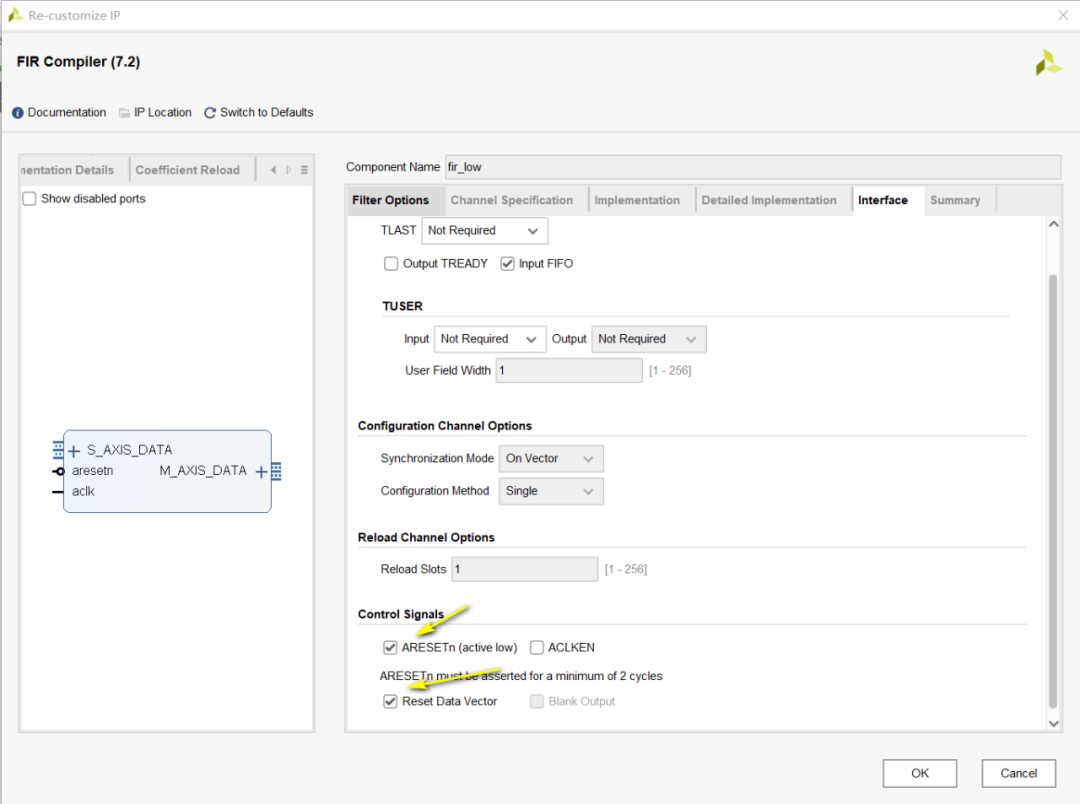The image size is (1080, 804).
Task: Open the TLAST dropdown
Action: pyautogui.click(x=484, y=231)
